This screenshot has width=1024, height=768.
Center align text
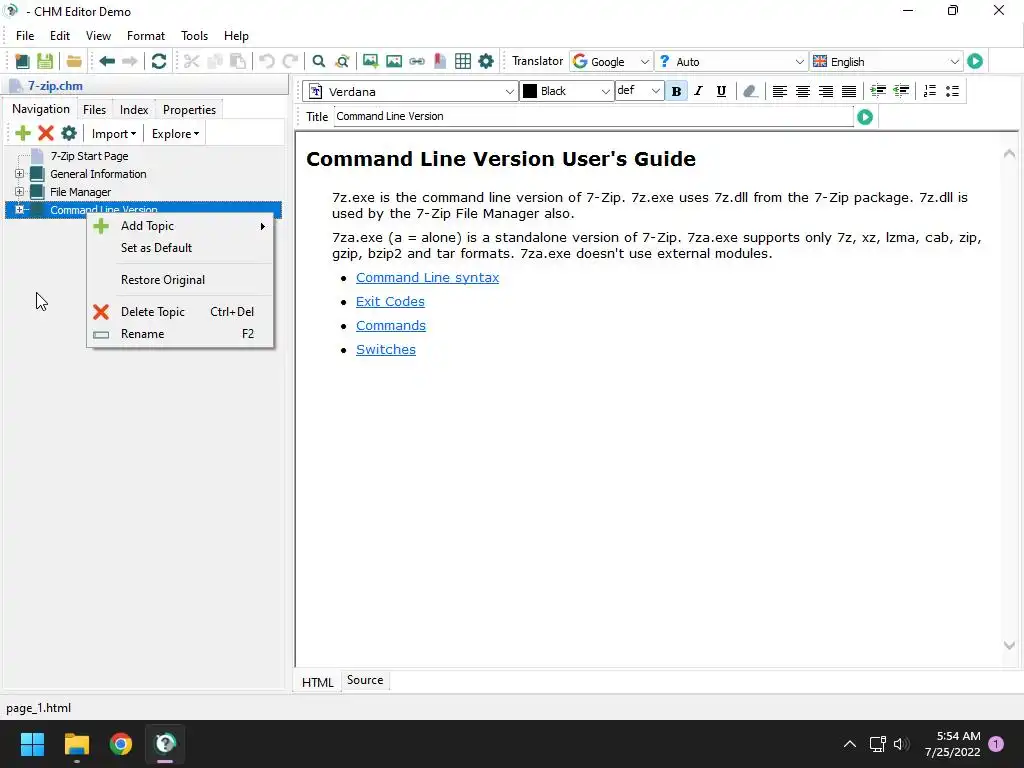coord(803,91)
